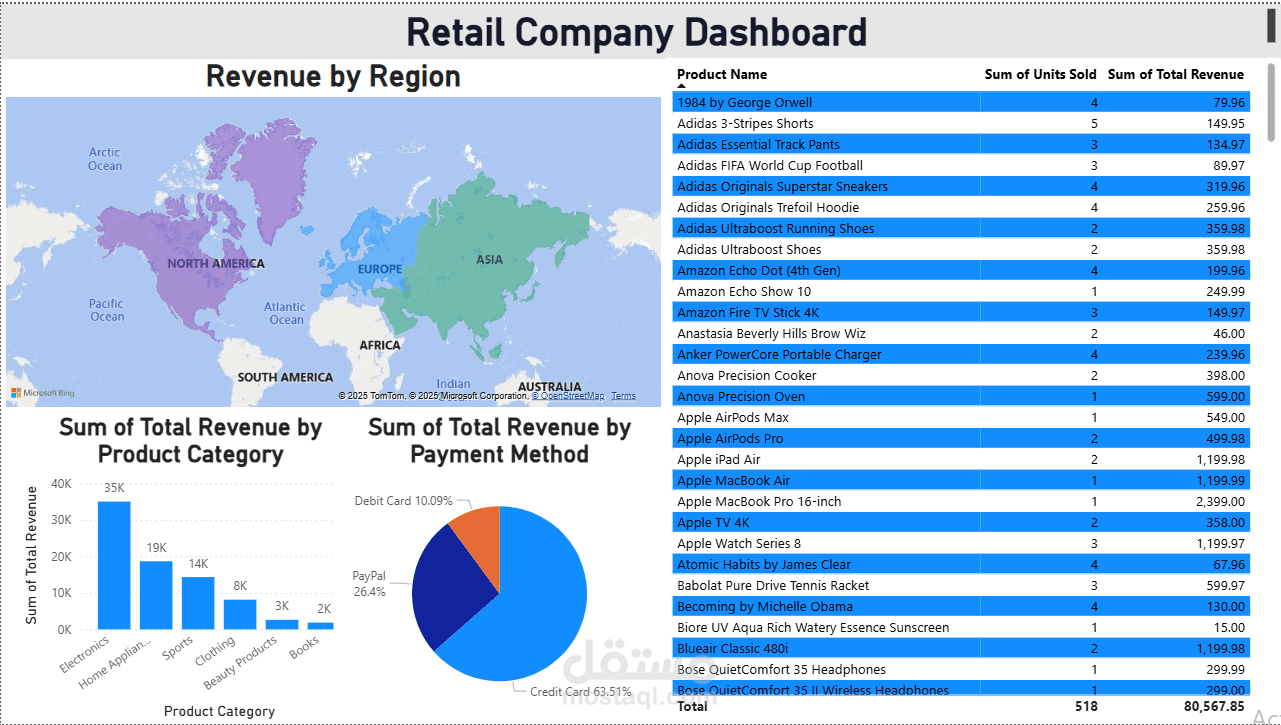Select Adidas Originals Trefoil Hoodie row
Screen dimensions: 1281x725
(x=961, y=207)
